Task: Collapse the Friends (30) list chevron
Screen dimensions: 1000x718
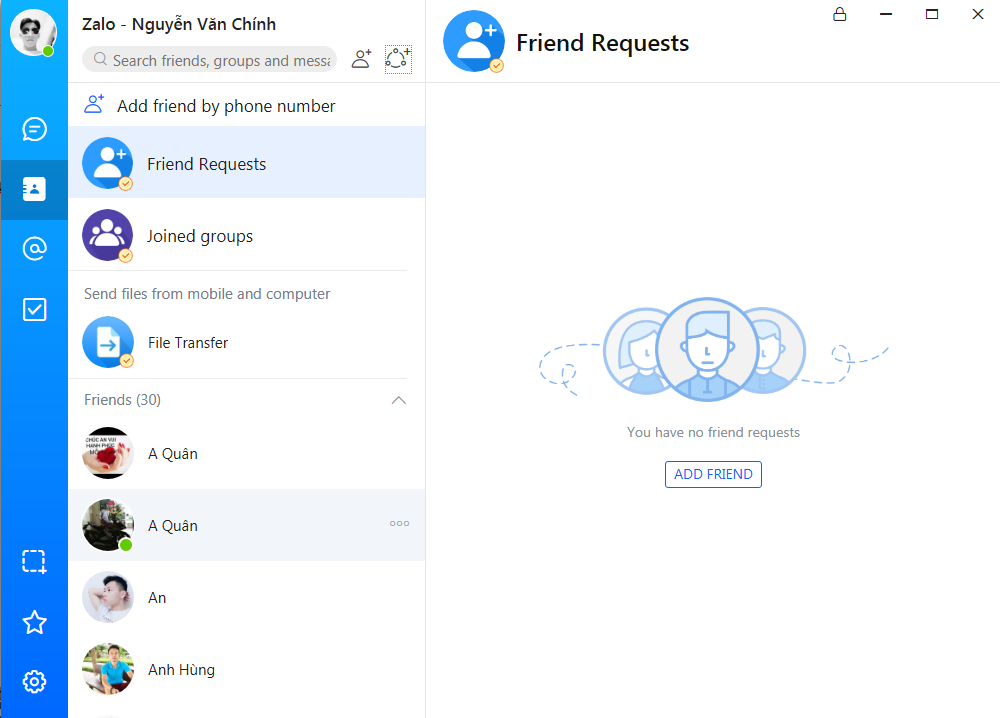Action: (398, 400)
